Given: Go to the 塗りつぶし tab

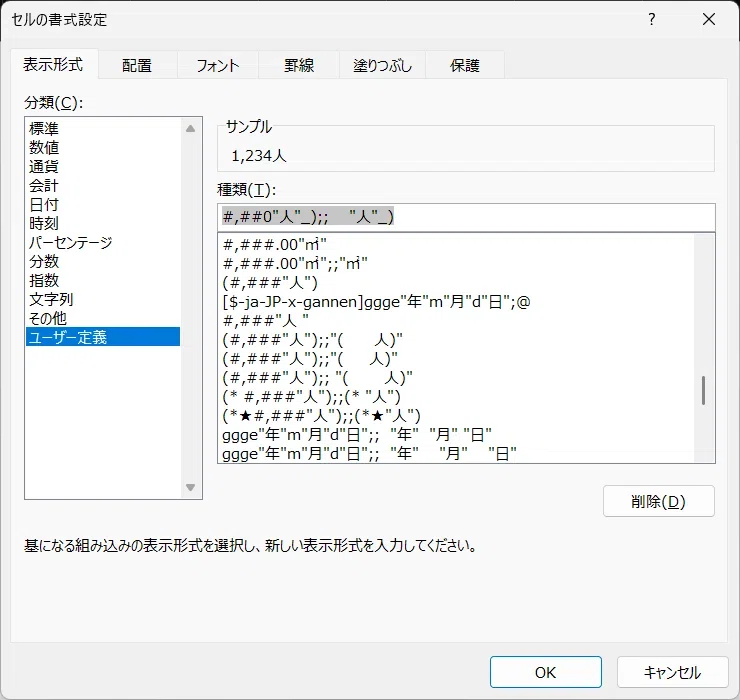Looking at the screenshot, I should (382, 65).
